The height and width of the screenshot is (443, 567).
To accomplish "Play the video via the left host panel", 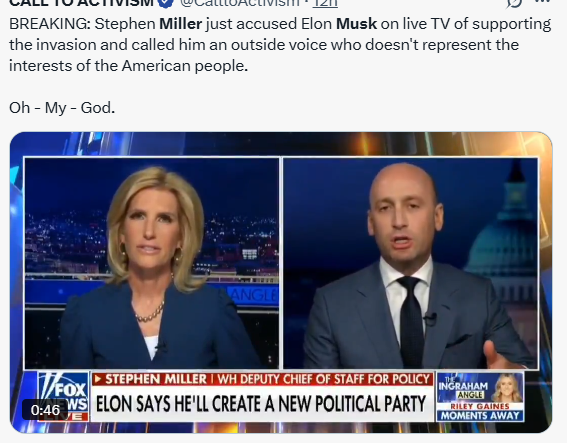I will 152,263.
